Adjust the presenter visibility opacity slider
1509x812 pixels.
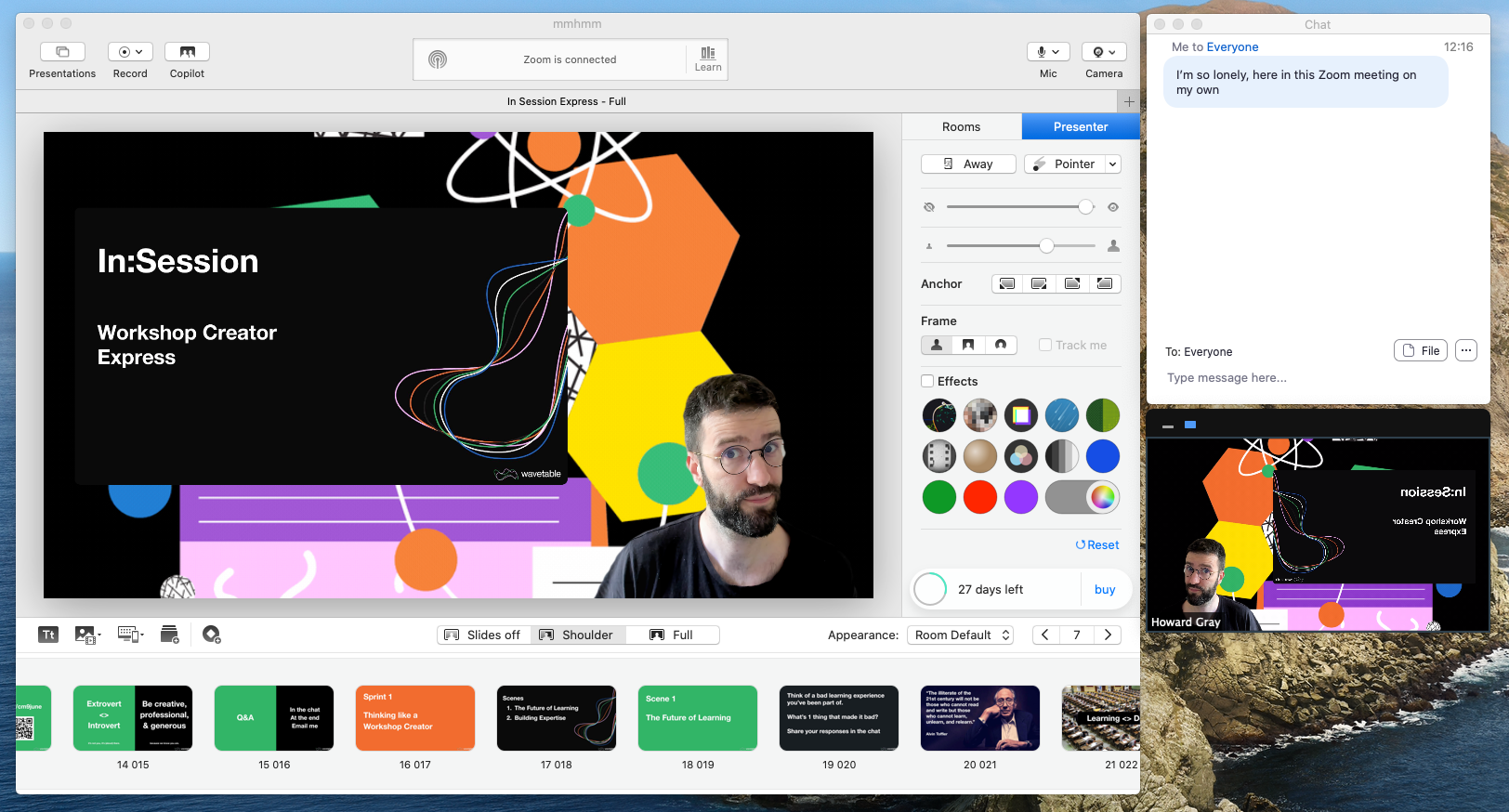tap(1021, 207)
